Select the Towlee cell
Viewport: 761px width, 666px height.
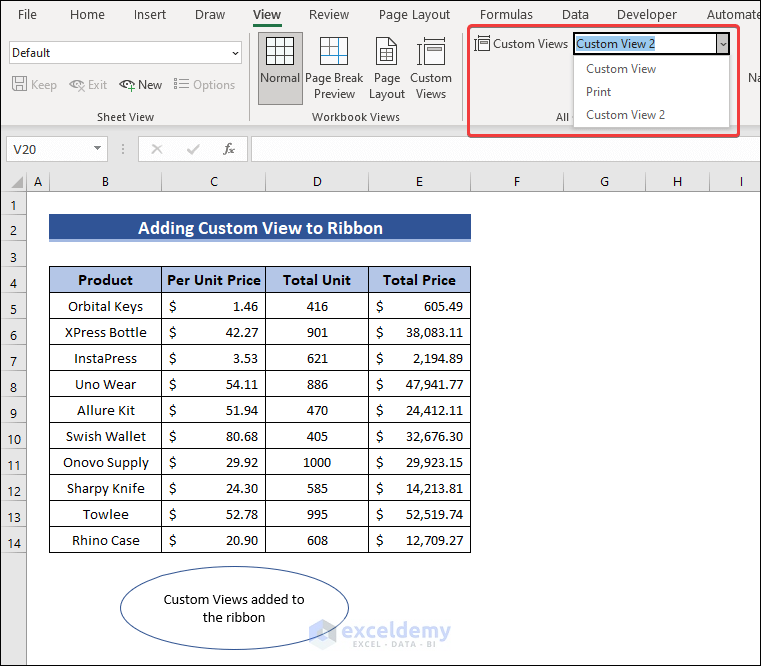(x=105, y=515)
